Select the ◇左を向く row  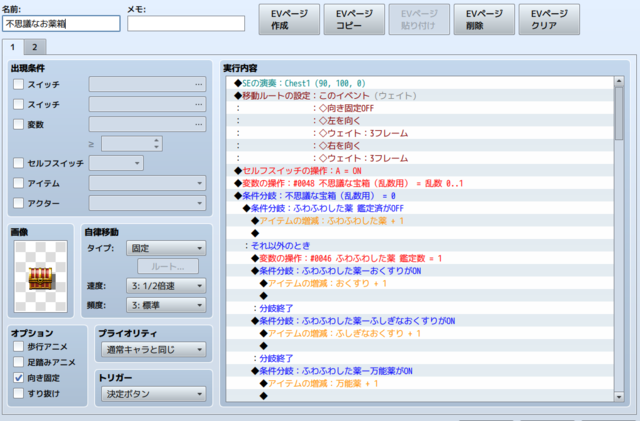point(420,120)
